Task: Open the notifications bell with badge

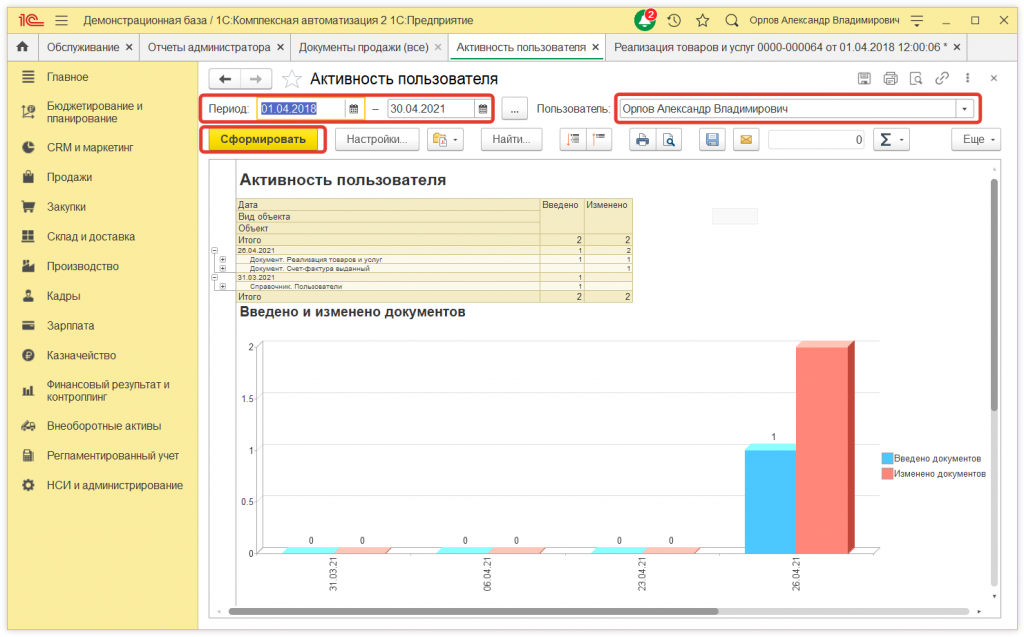Action: click(645, 20)
